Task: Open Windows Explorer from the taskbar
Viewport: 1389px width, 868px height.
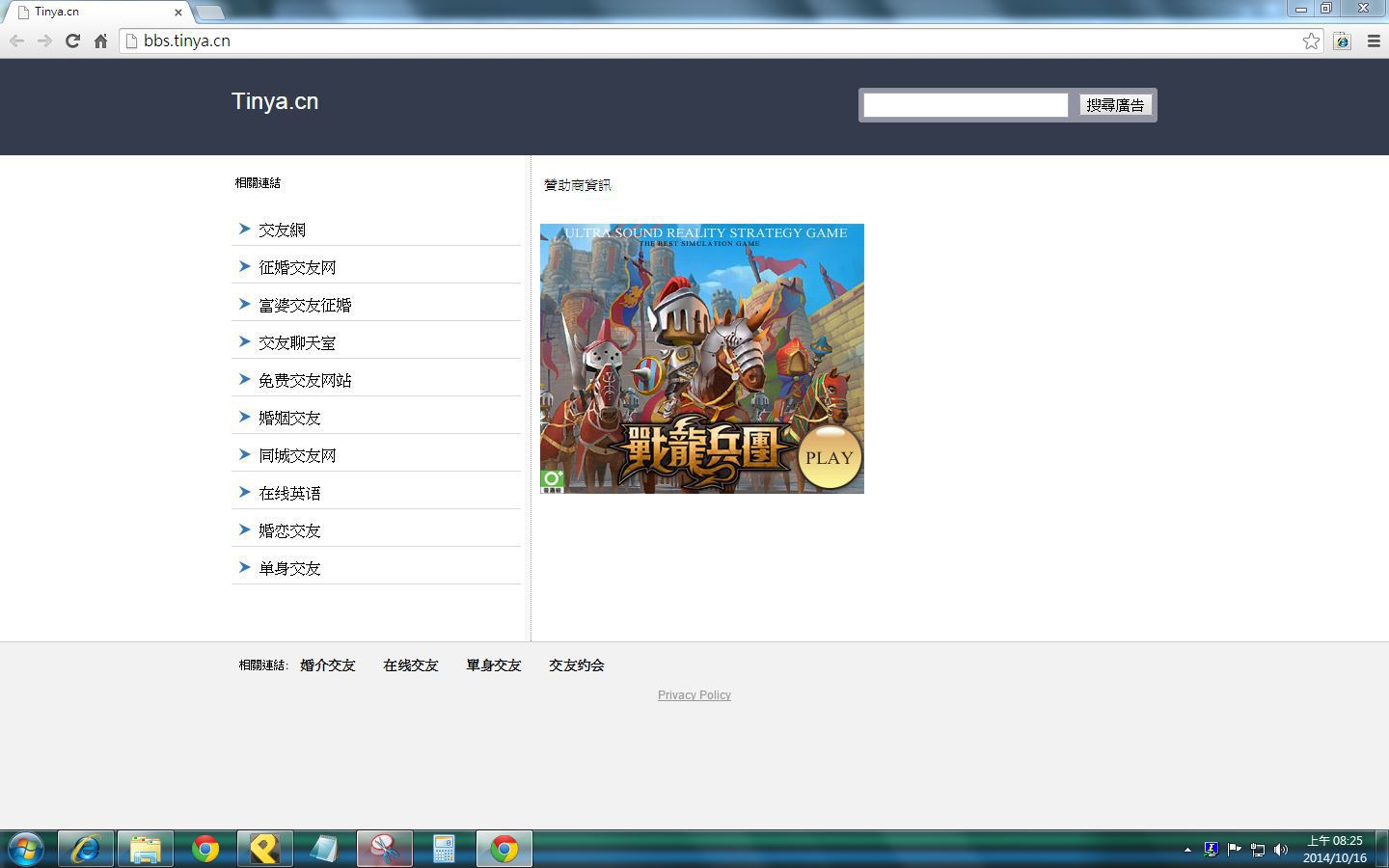Action: click(146, 849)
